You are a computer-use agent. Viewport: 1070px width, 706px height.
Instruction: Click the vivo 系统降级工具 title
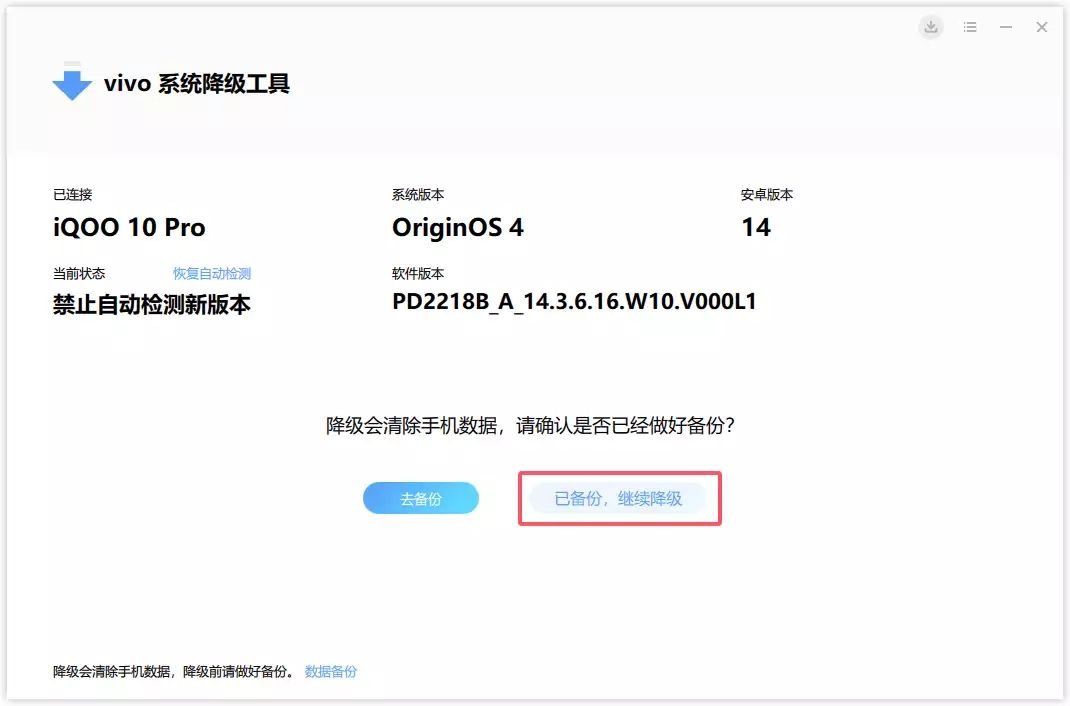[x=197, y=84]
